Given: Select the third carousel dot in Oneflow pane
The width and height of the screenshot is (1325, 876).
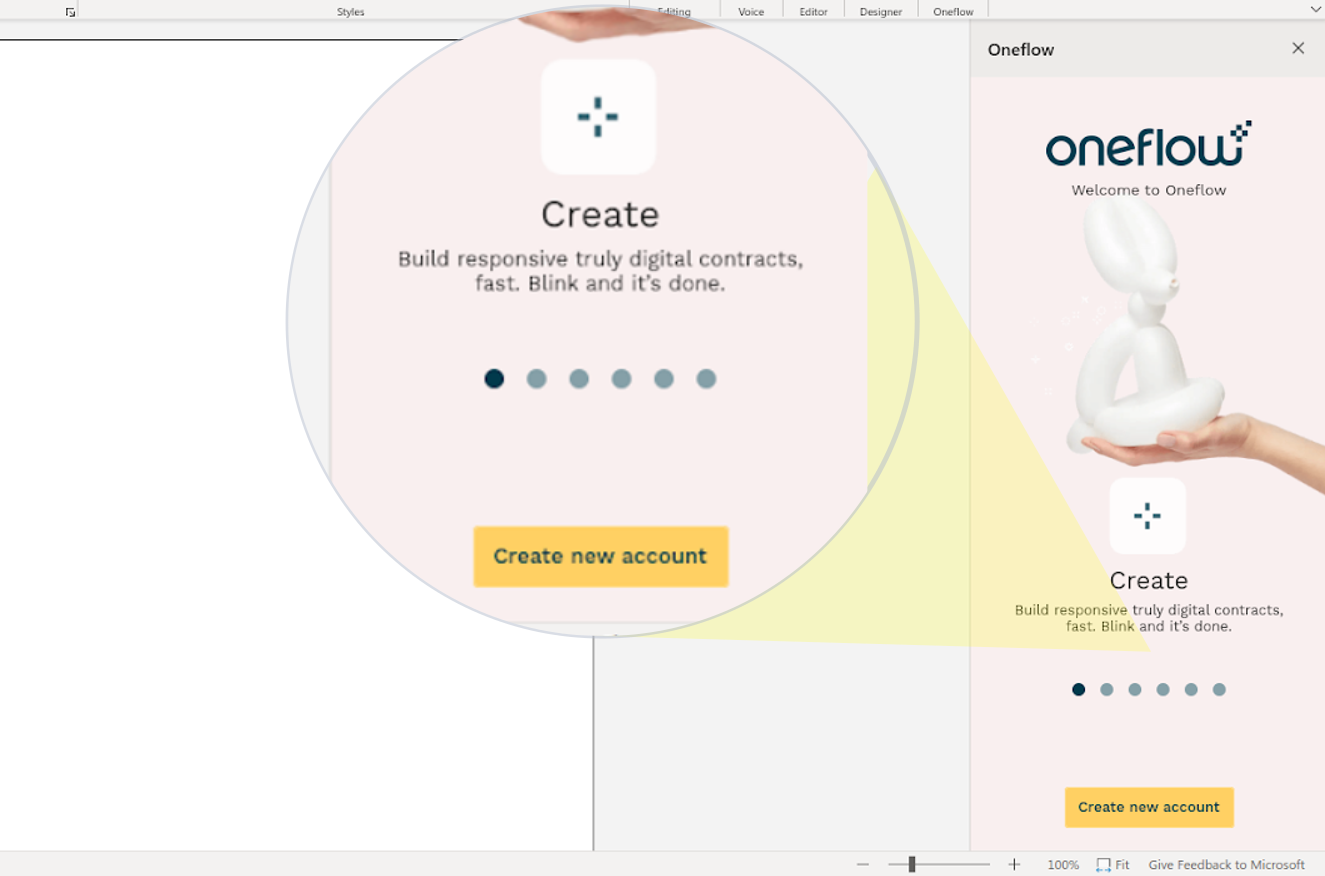Looking at the screenshot, I should pos(1134,689).
